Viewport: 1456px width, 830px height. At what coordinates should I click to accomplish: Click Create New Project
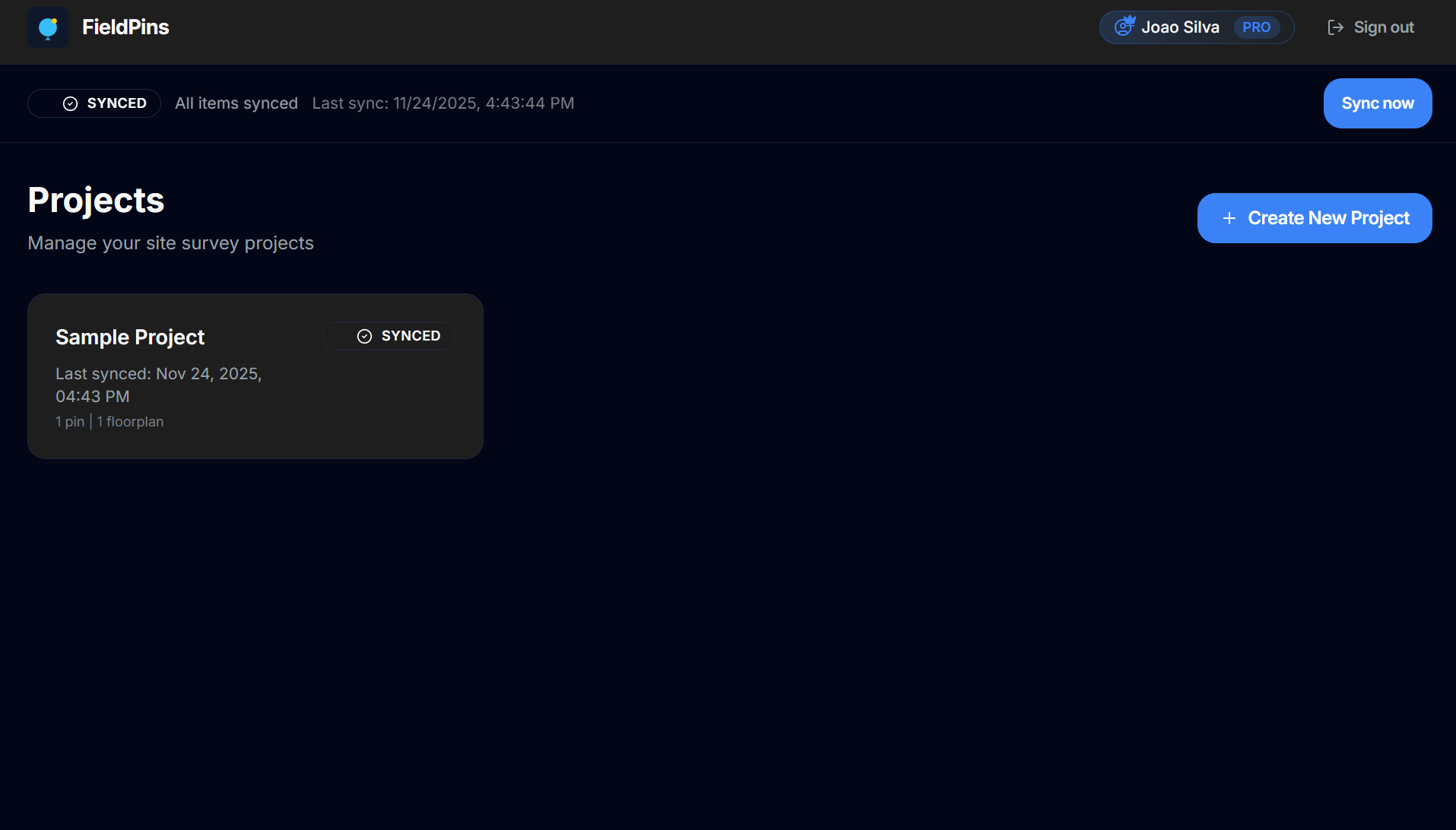tap(1314, 218)
